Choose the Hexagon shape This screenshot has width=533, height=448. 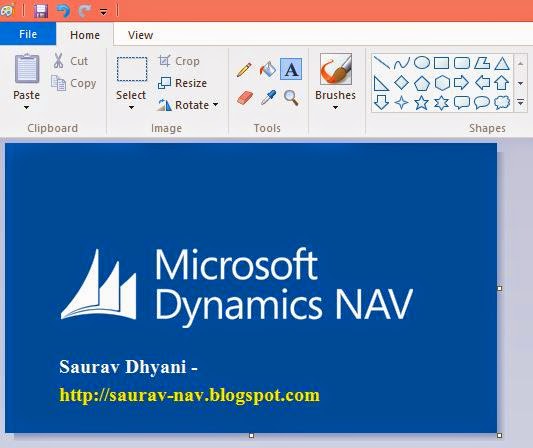click(x=442, y=83)
